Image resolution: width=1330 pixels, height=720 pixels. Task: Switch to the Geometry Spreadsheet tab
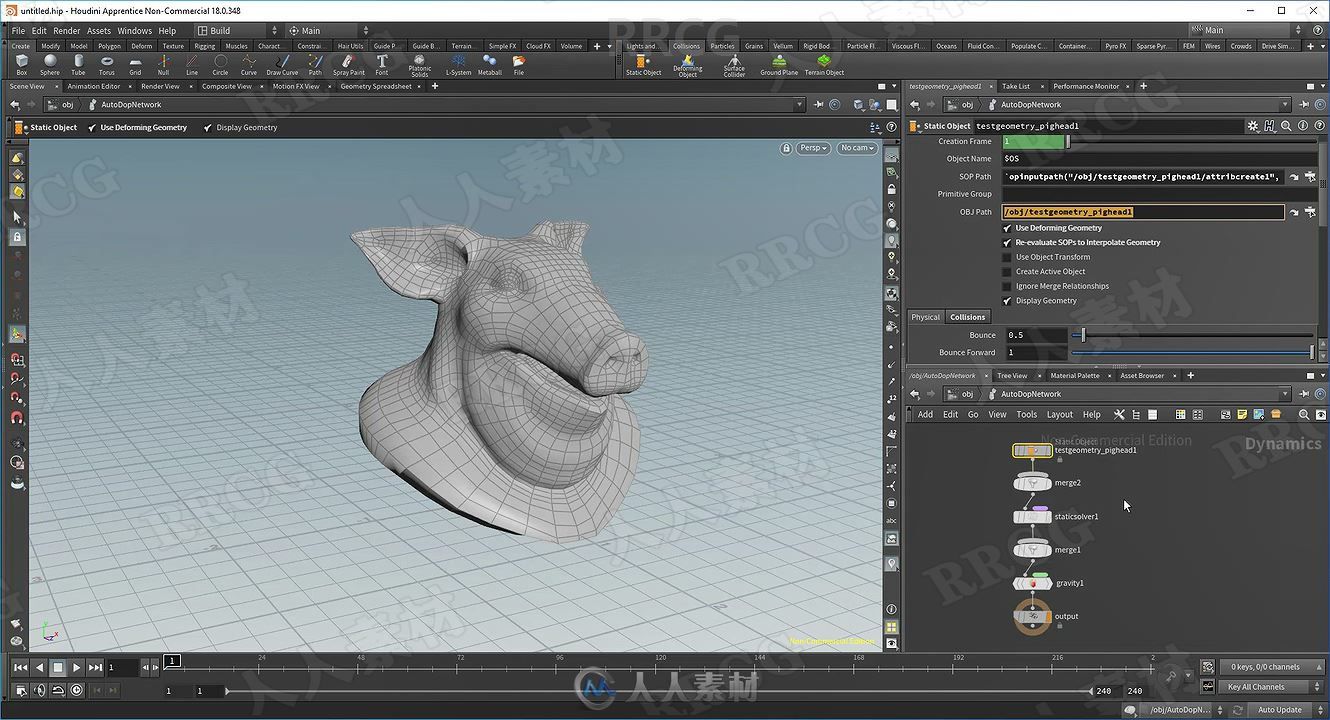pos(376,86)
